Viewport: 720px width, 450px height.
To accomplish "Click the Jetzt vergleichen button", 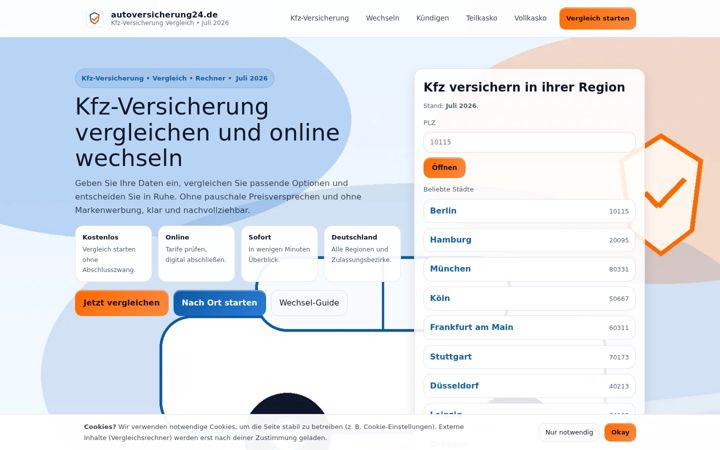I will pos(122,303).
